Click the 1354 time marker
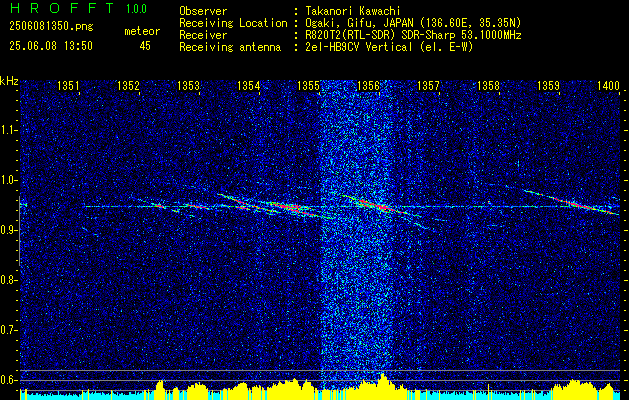The width and height of the screenshot is (629, 400). (248, 85)
